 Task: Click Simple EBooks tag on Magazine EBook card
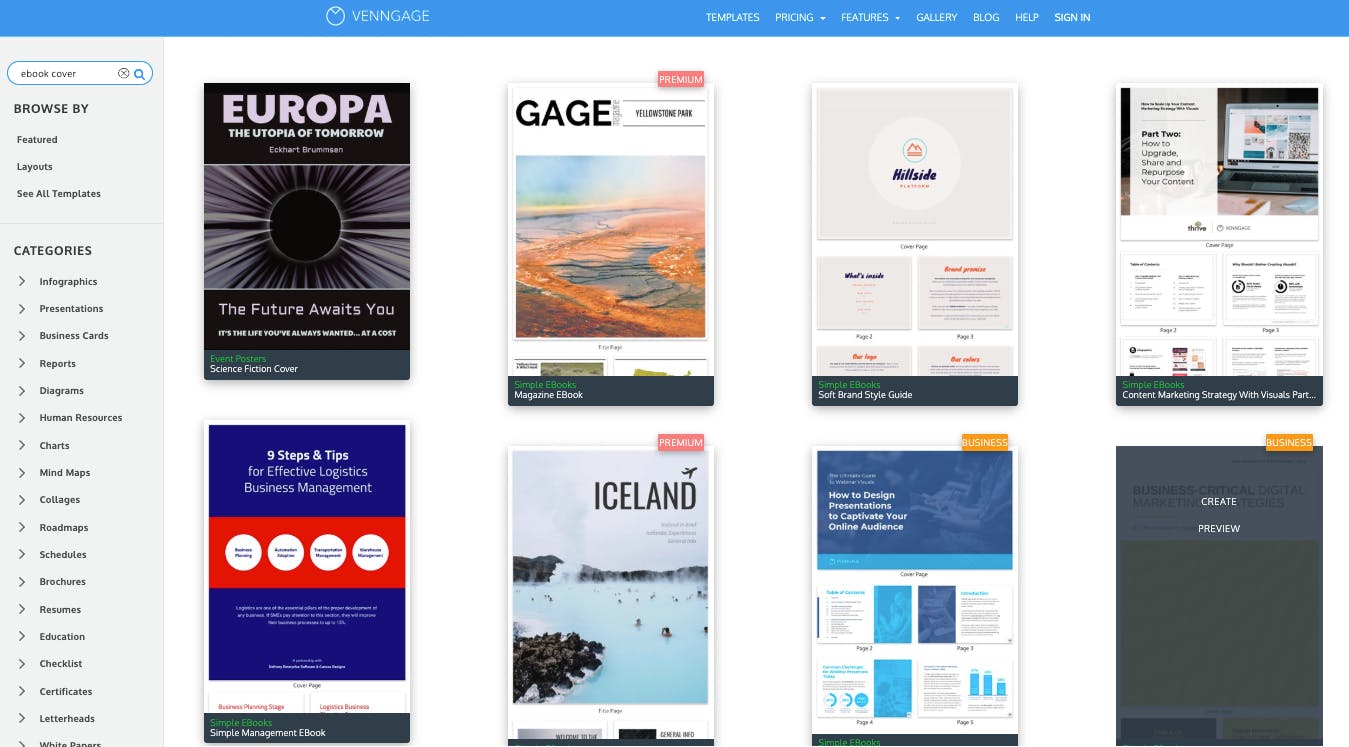545,385
